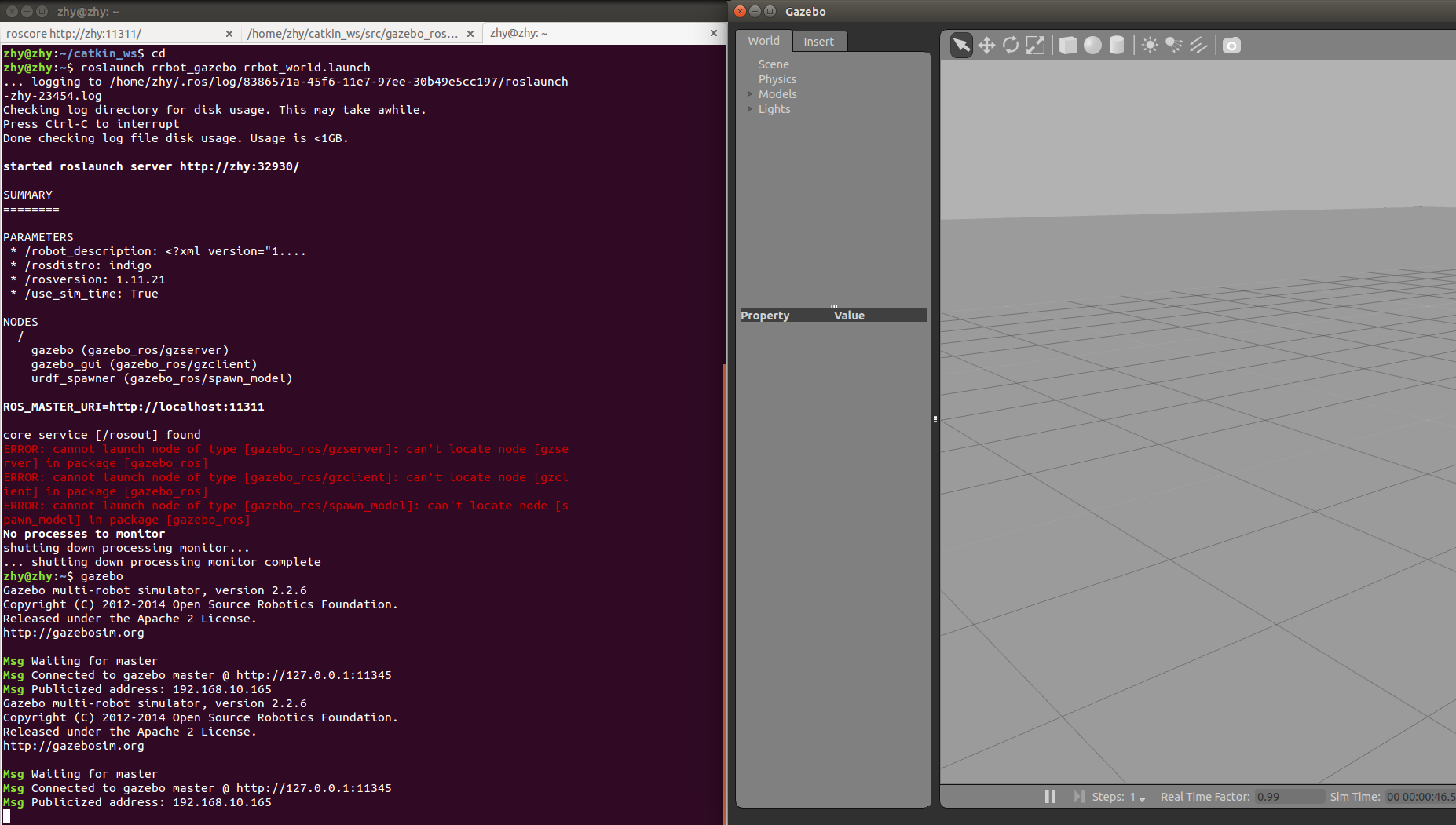Click 'started roslaunch server http://zhy:32930/' line
This screenshot has height=825, width=1456.
(152, 166)
